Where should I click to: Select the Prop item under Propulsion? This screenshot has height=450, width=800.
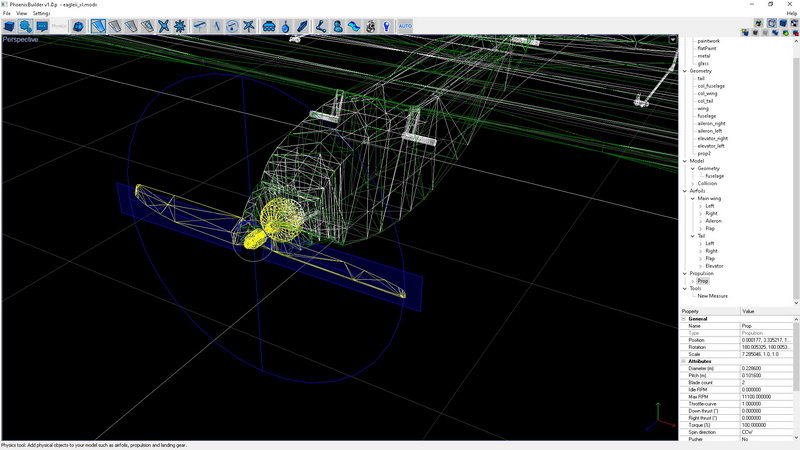tap(703, 281)
